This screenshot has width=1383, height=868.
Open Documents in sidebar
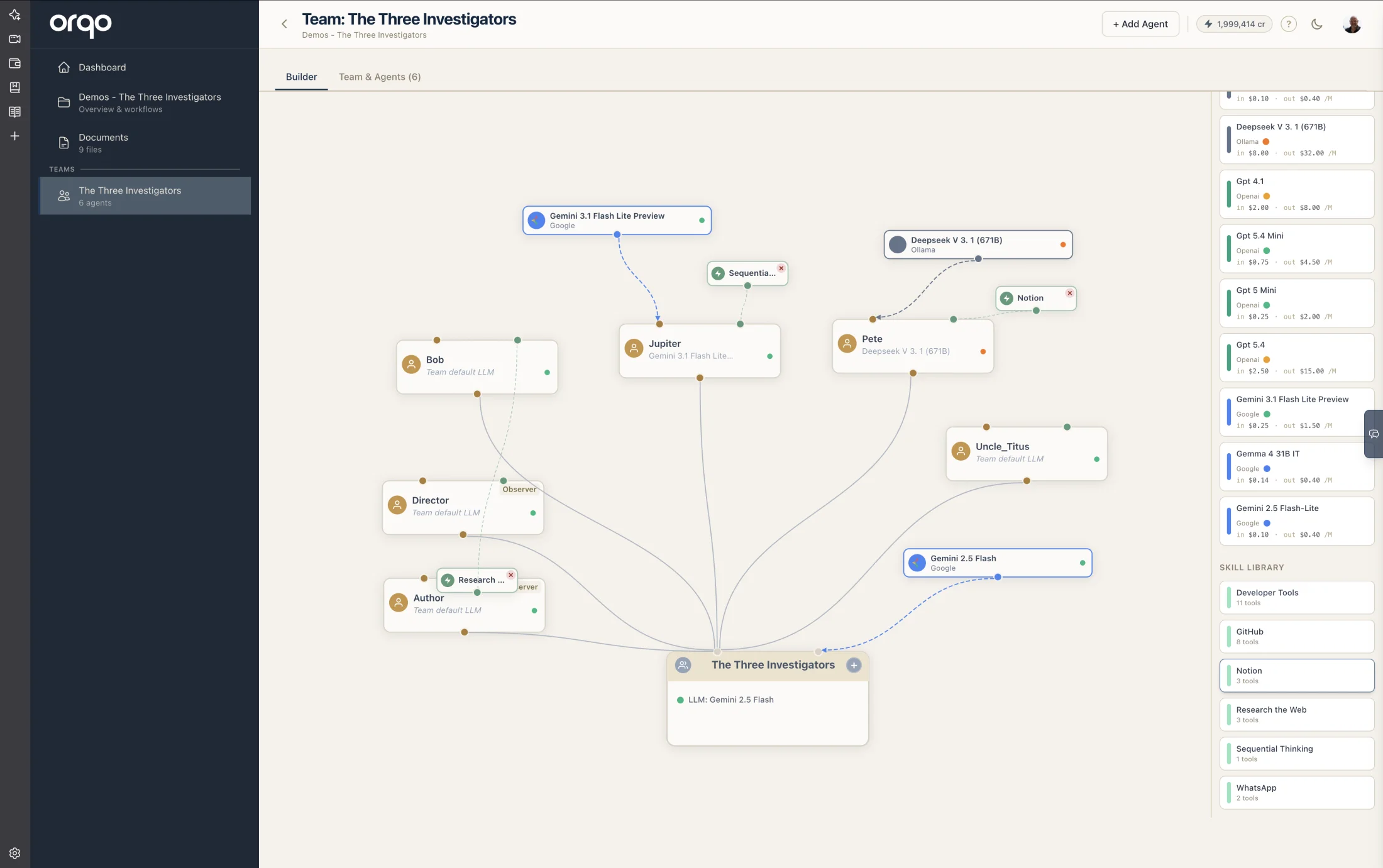pyautogui.click(x=103, y=143)
